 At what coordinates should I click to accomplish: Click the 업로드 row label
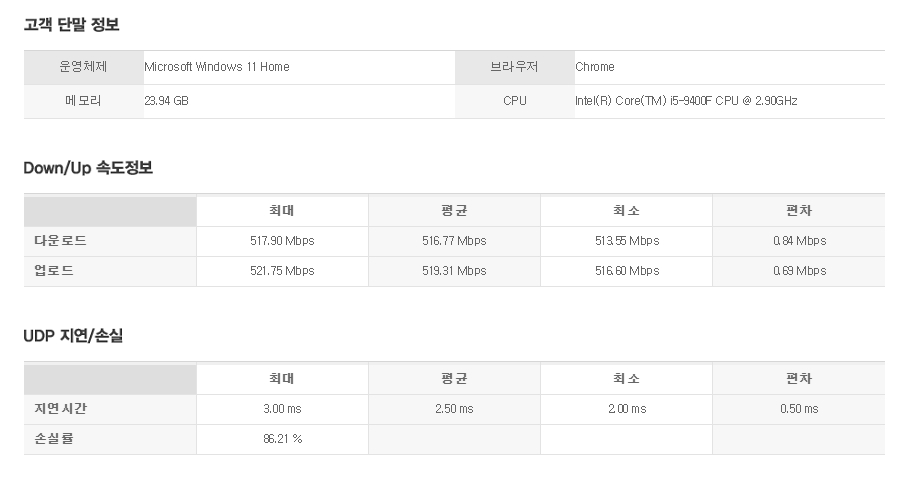(x=54, y=271)
